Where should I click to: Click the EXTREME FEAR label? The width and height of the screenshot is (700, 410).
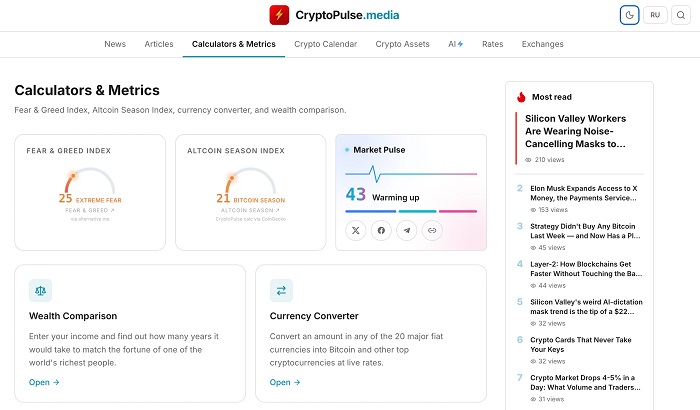click(98, 200)
